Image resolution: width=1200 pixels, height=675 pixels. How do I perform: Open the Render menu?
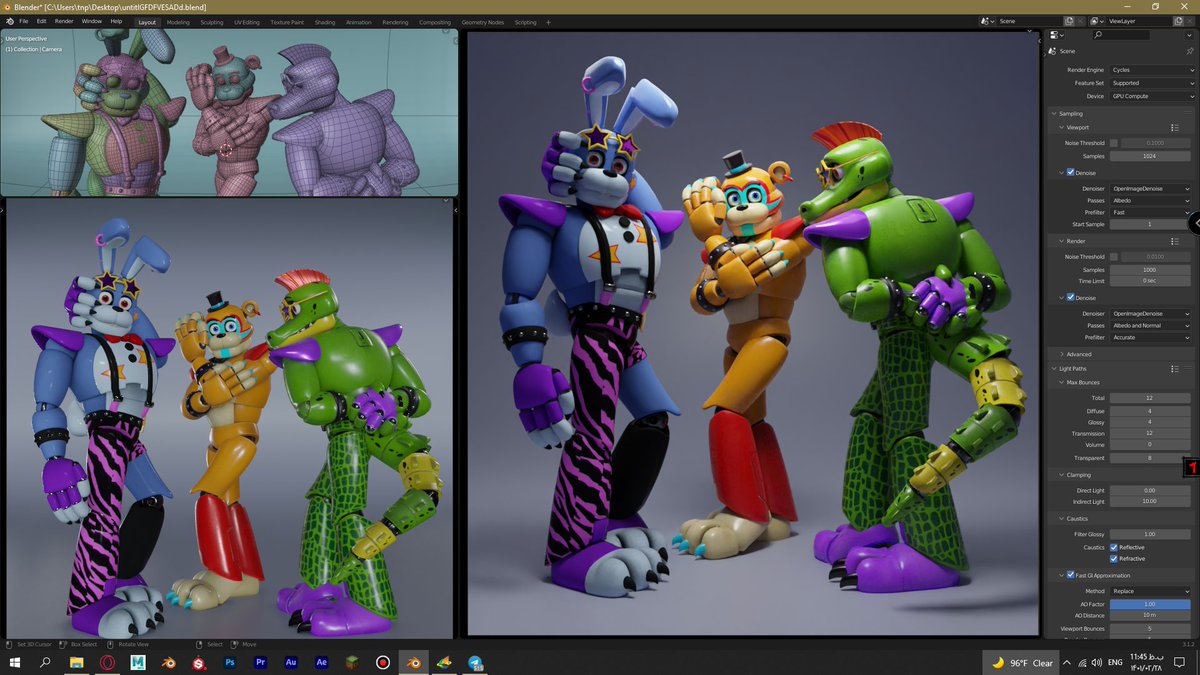[64, 21]
